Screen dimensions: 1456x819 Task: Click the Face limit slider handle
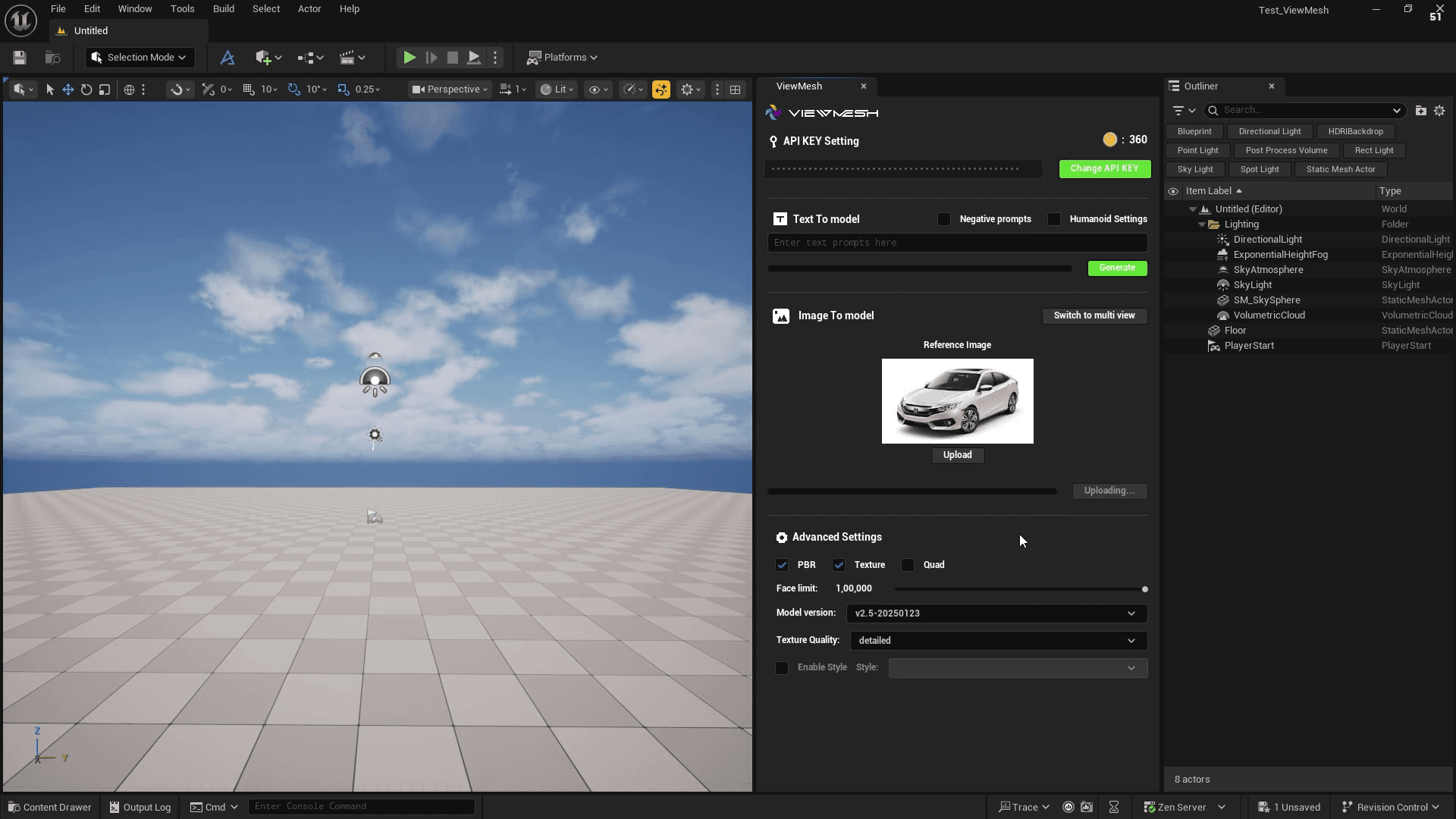[1144, 589]
